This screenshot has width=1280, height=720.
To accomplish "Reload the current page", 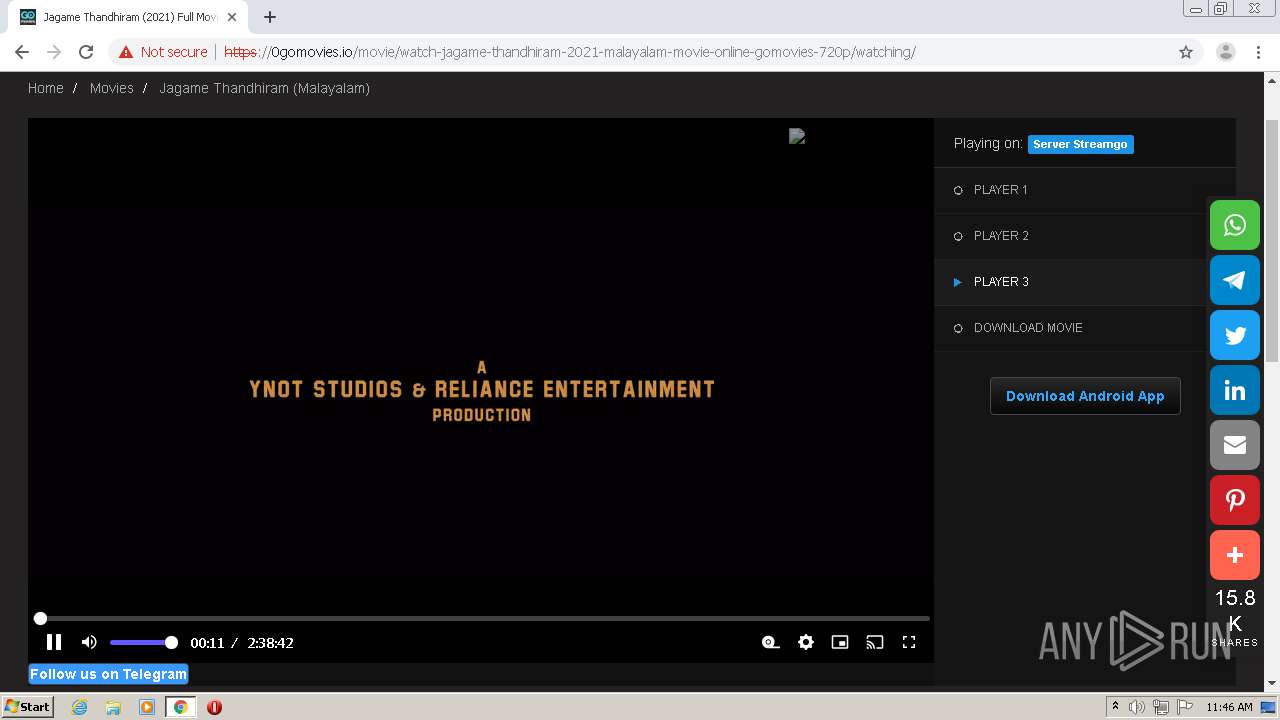I will coord(86,52).
